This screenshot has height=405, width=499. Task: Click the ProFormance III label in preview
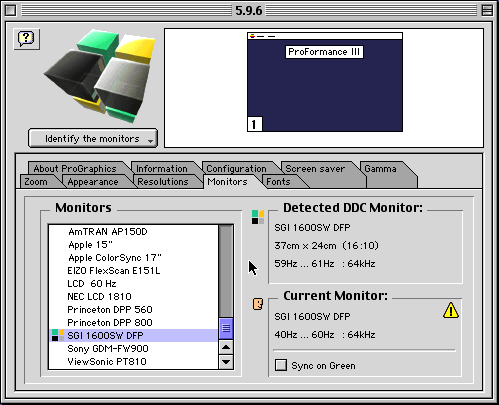(x=324, y=52)
